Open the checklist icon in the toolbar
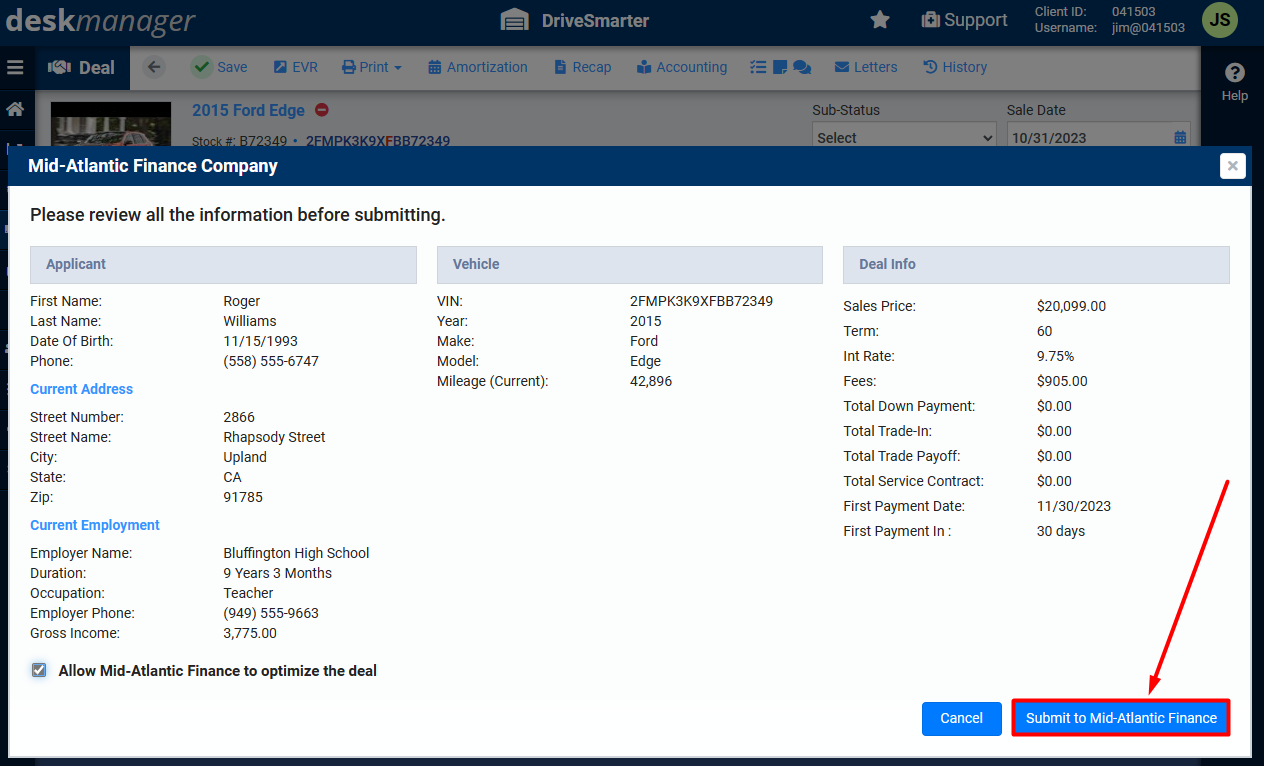 click(758, 67)
